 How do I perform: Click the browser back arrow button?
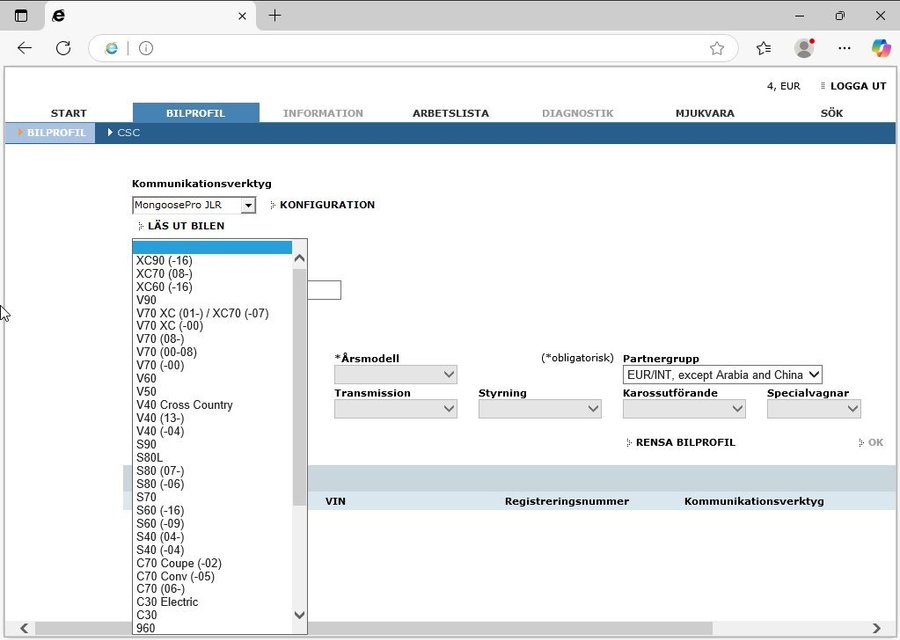tap(25, 48)
